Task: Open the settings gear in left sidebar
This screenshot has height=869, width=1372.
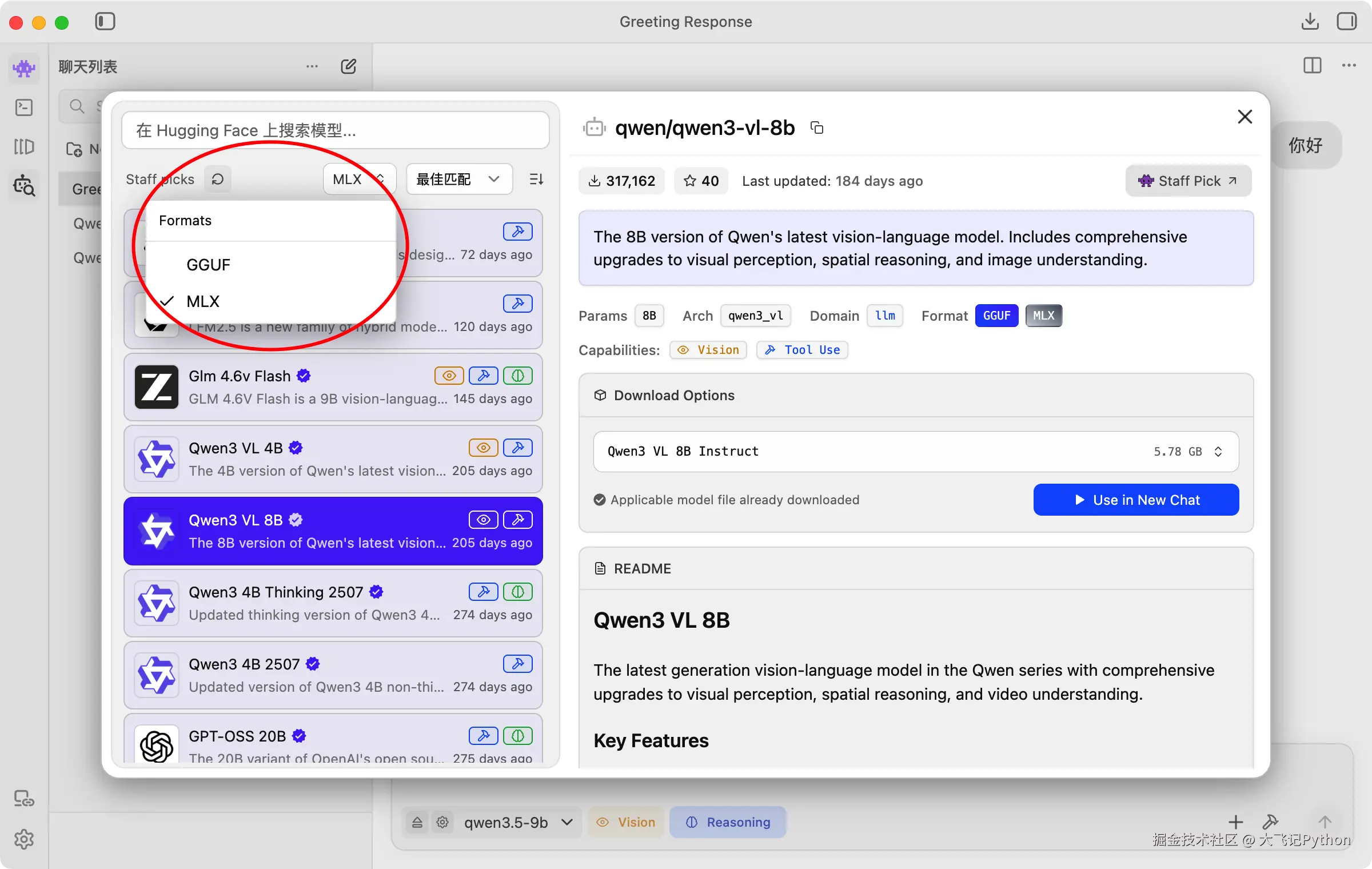Action: click(24, 839)
